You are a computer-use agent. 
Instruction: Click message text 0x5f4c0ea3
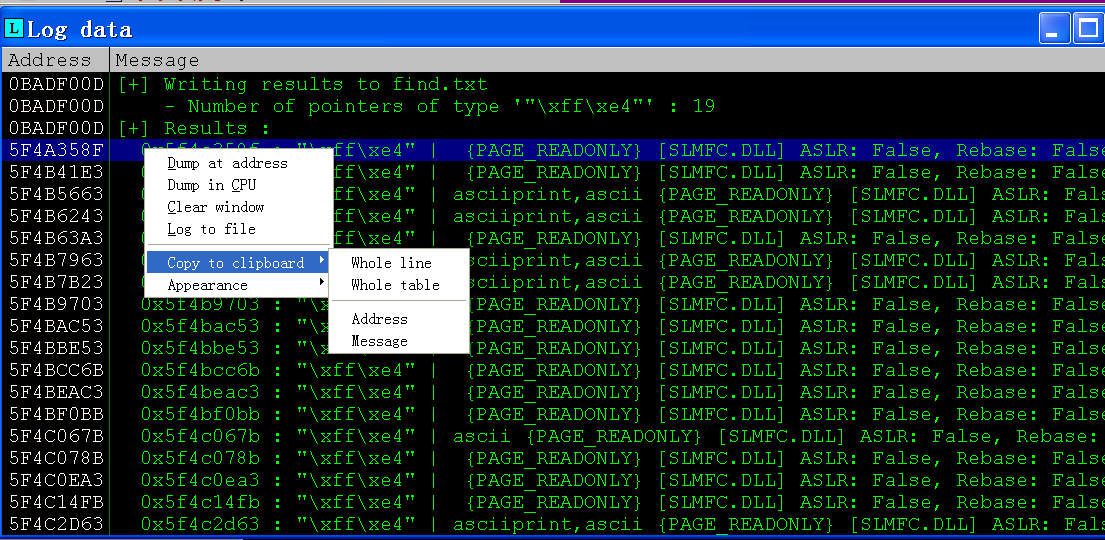(x=200, y=480)
